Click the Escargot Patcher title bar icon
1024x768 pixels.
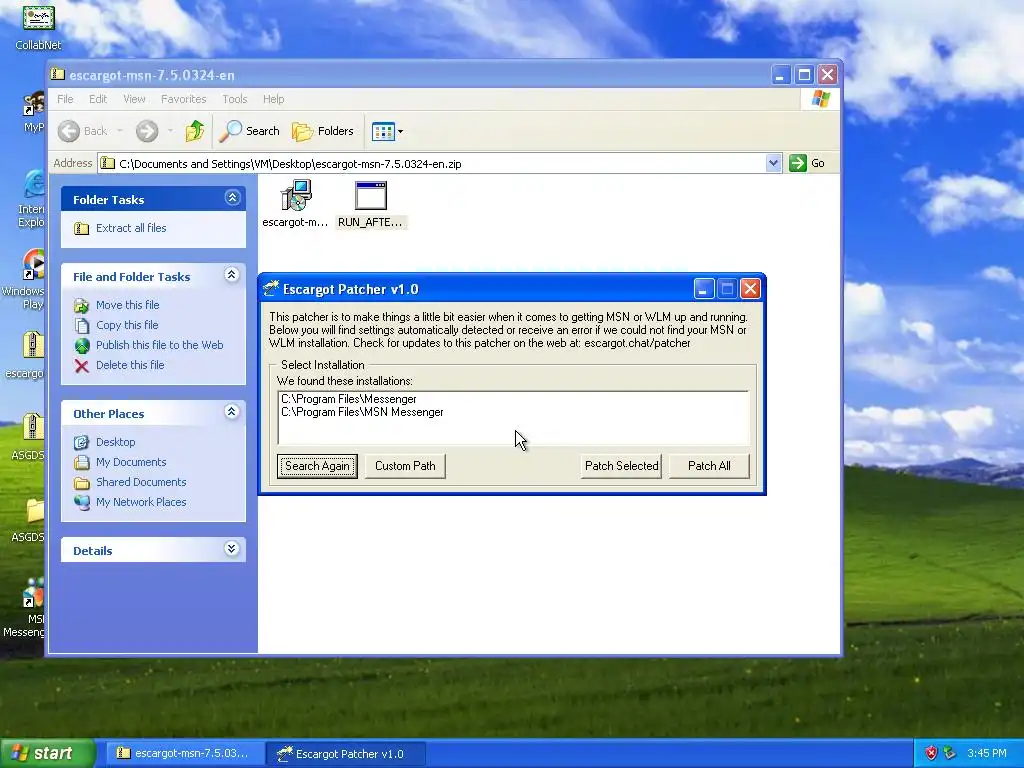click(270, 289)
